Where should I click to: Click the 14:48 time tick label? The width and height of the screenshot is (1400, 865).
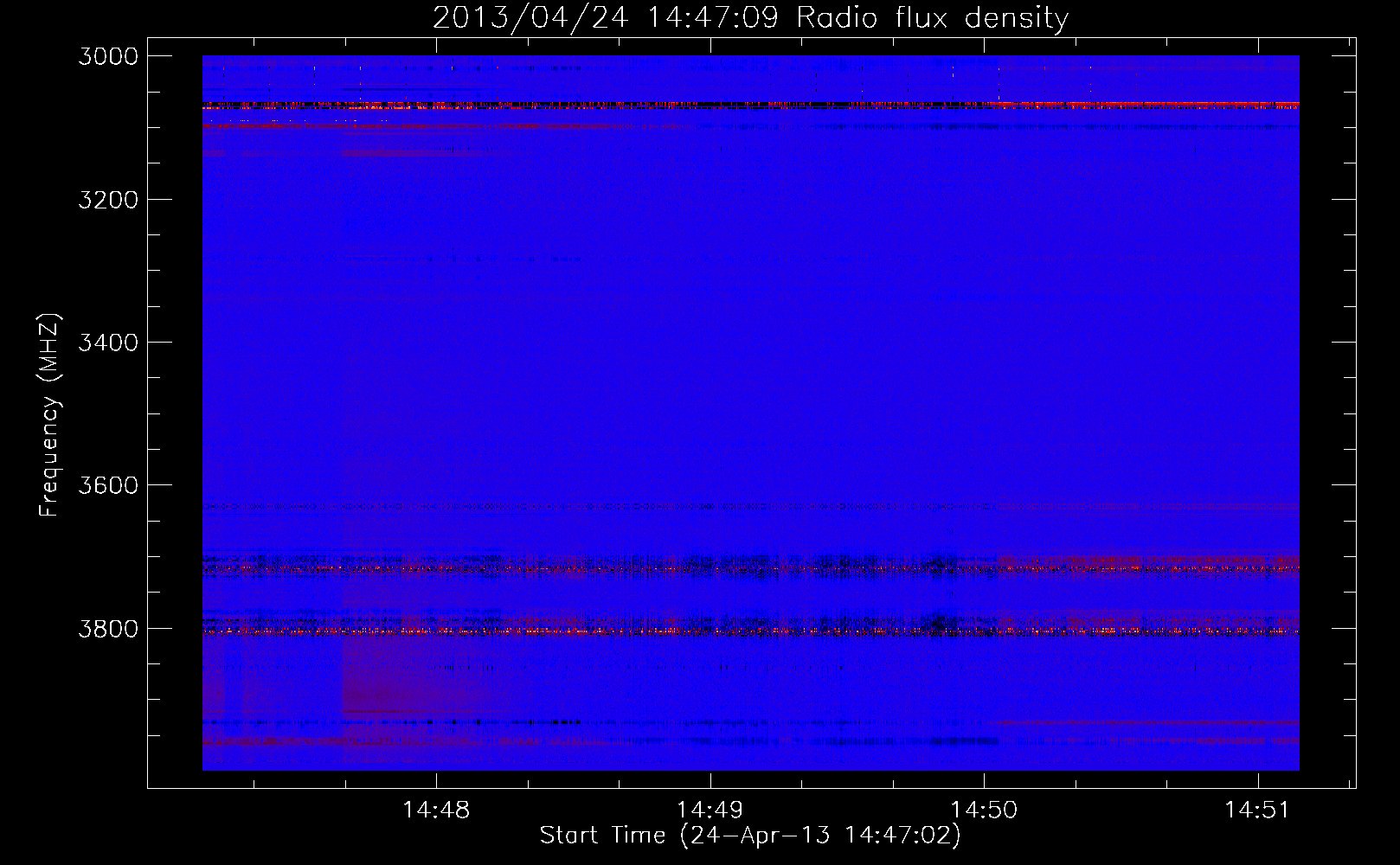(x=436, y=811)
